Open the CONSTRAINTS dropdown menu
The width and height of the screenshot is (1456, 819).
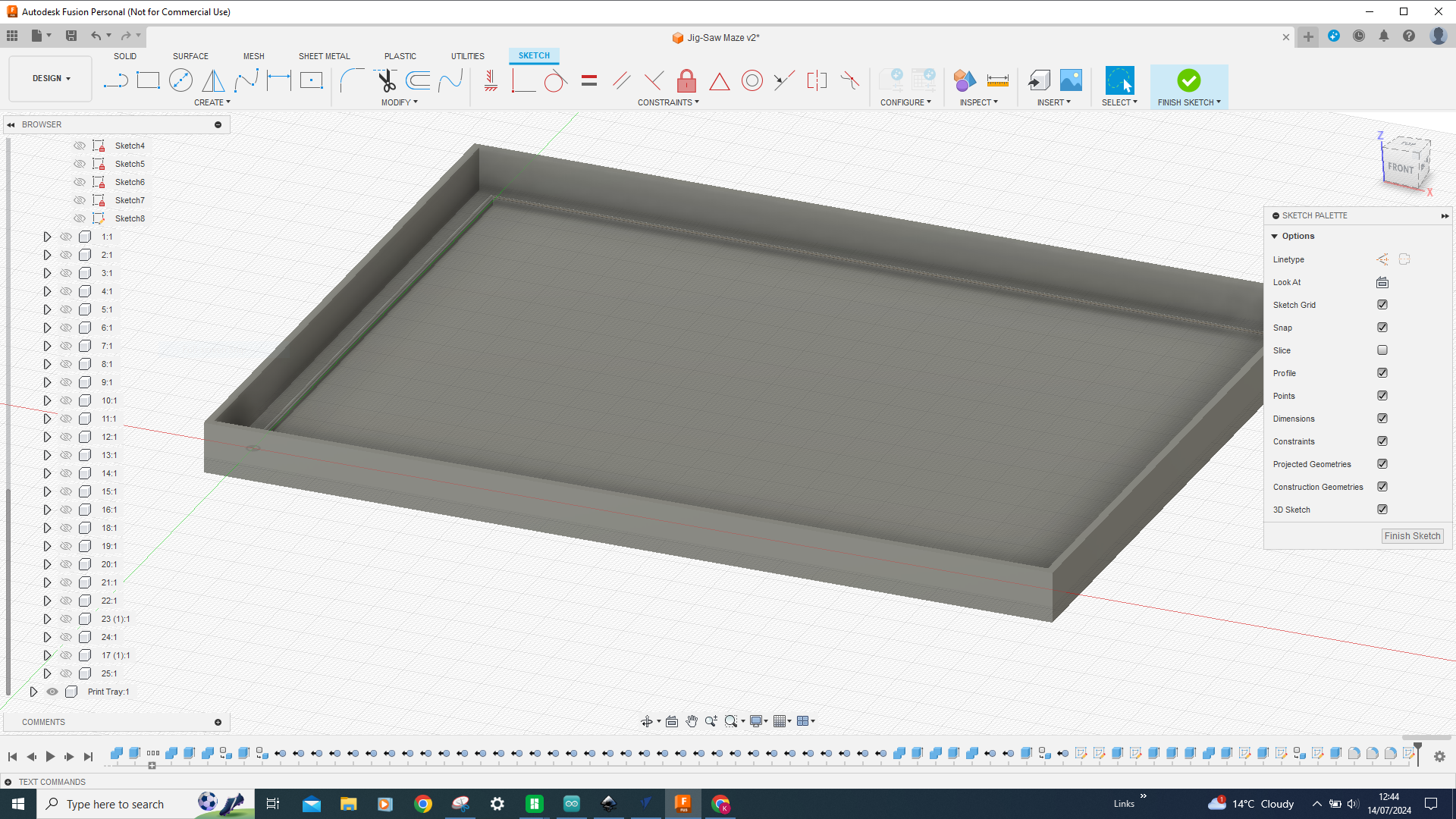[x=668, y=102]
